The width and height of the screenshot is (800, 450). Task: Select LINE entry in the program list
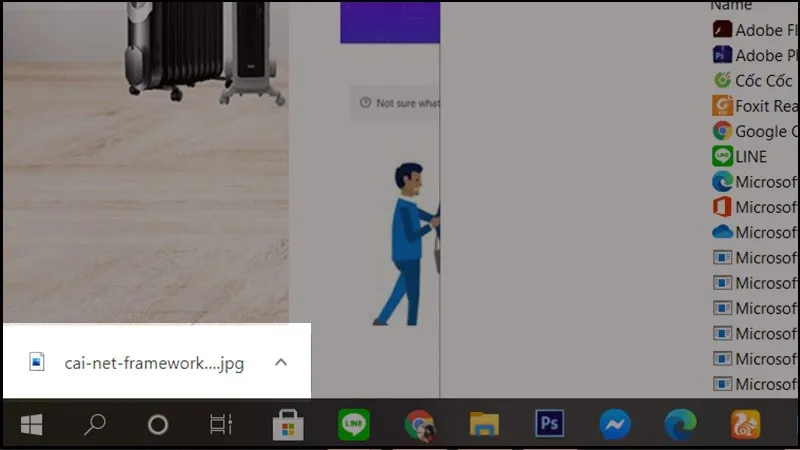tap(751, 156)
